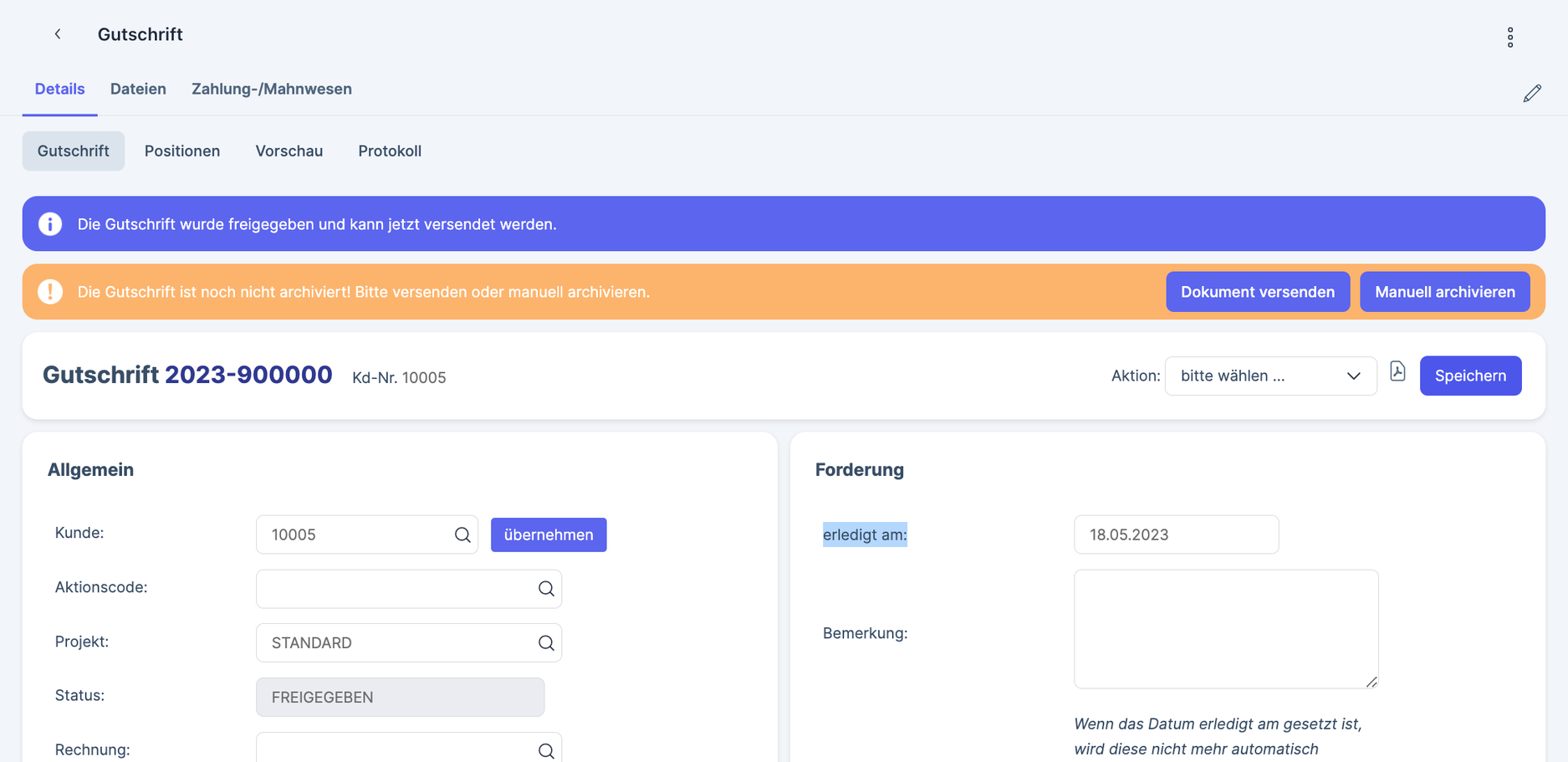Open the Zahlung-/Mahnwesen tab
Screen dimensions: 1568x762
click(x=271, y=89)
